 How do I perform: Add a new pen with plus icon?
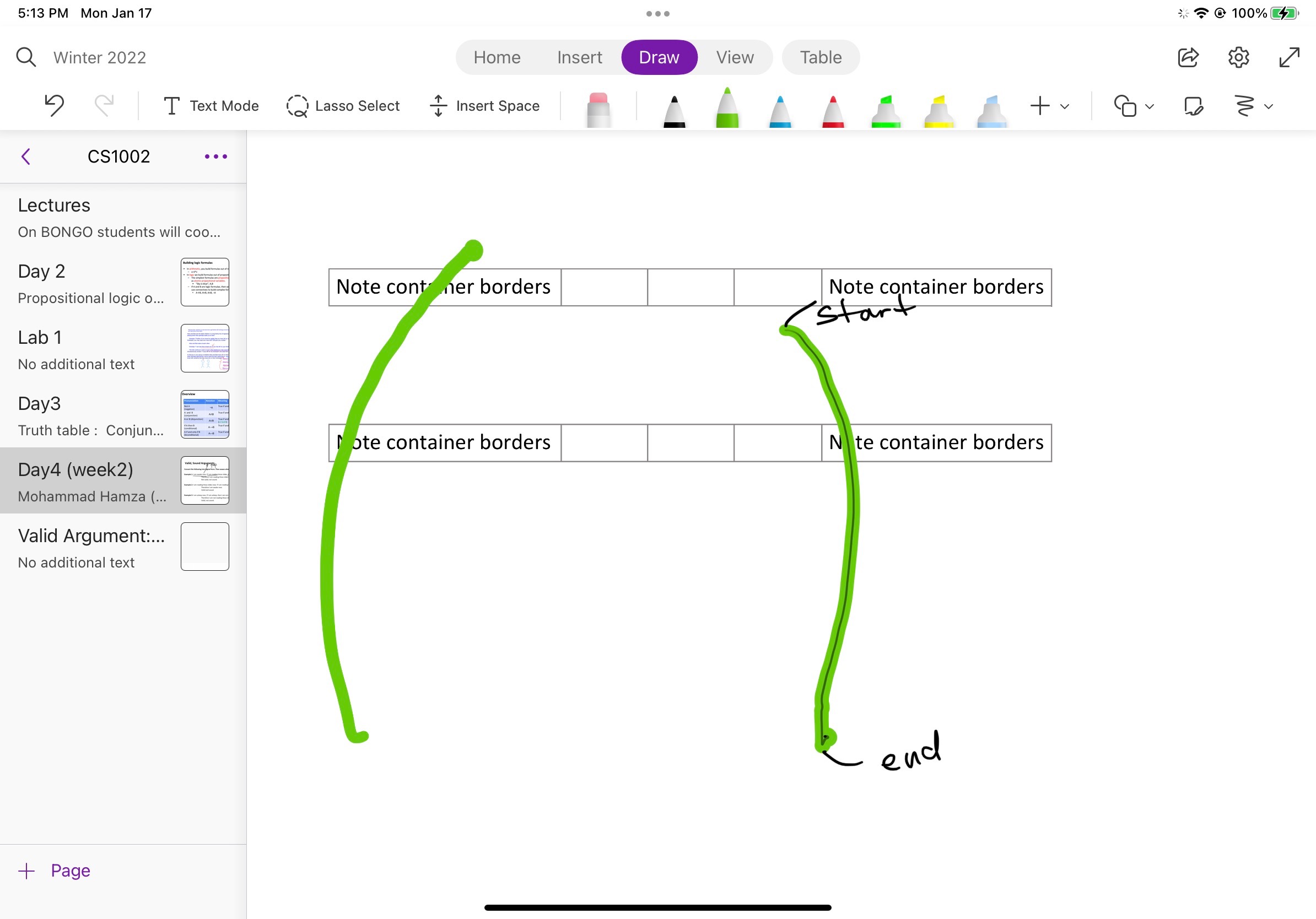[1040, 106]
